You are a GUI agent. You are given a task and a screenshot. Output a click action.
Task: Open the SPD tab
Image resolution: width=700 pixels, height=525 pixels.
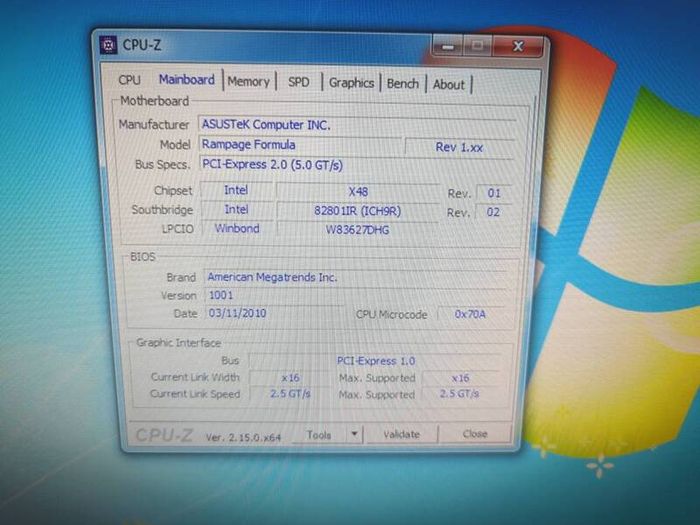pyautogui.click(x=299, y=82)
